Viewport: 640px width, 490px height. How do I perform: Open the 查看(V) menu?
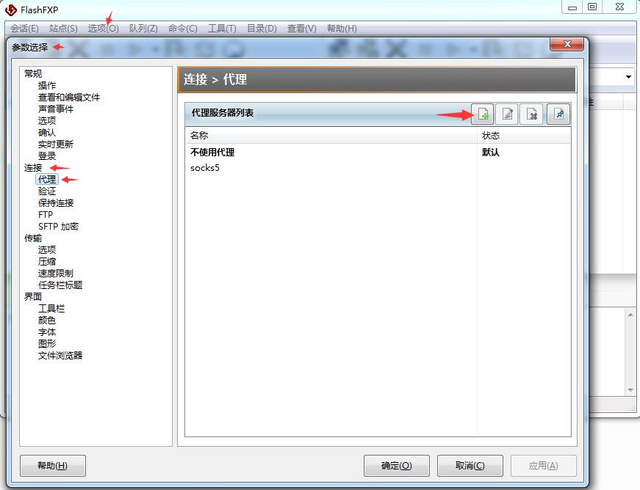[302, 29]
